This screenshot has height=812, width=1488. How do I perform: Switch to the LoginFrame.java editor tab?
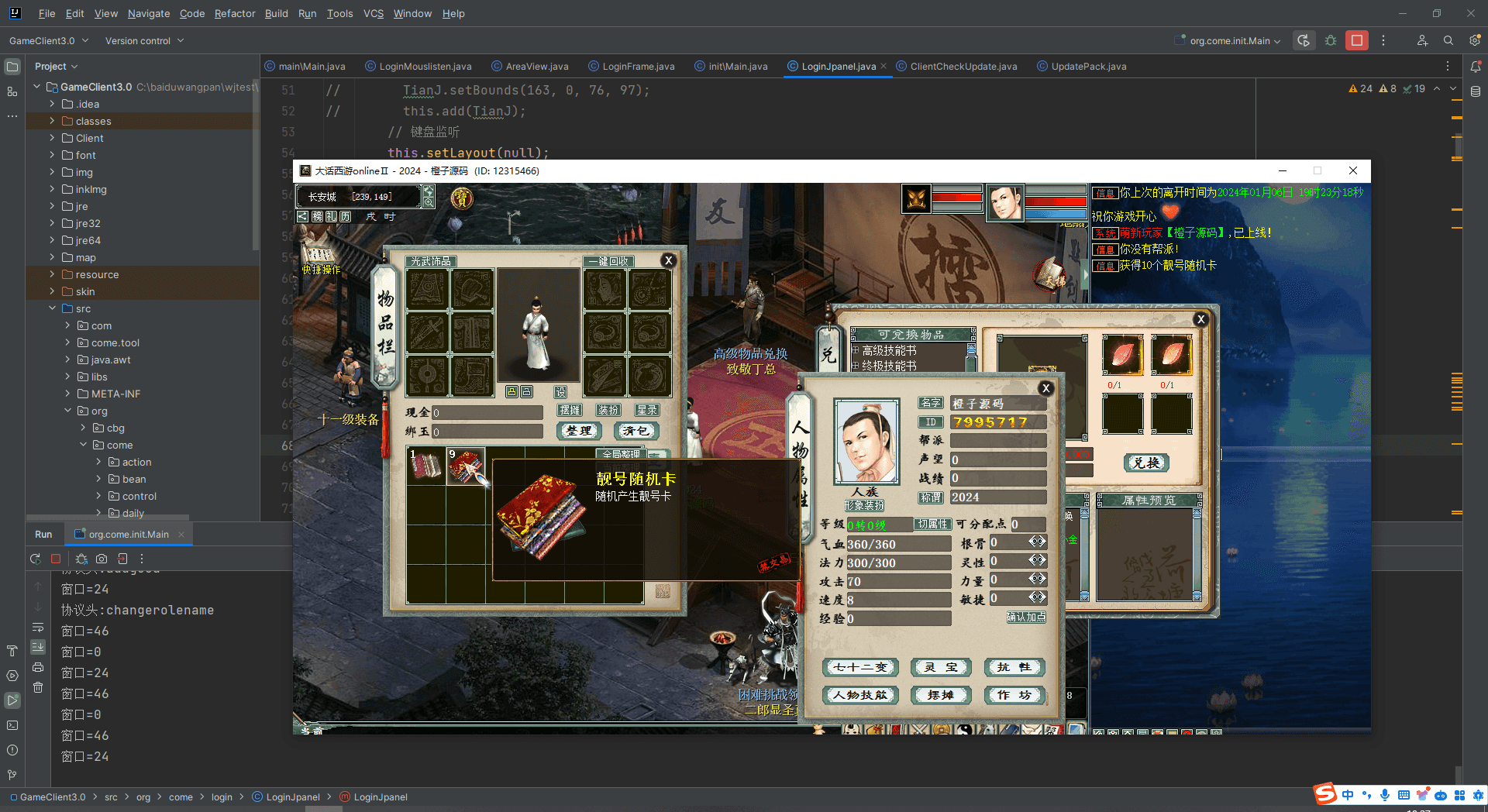point(638,67)
